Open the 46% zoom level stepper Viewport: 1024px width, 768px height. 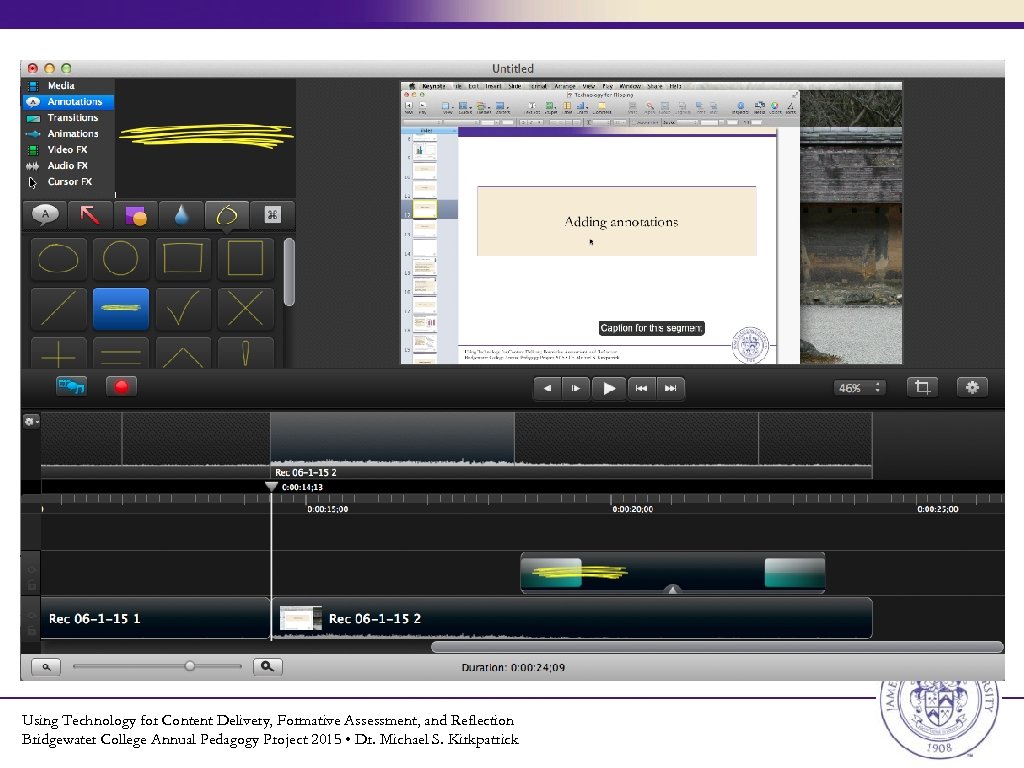858,388
